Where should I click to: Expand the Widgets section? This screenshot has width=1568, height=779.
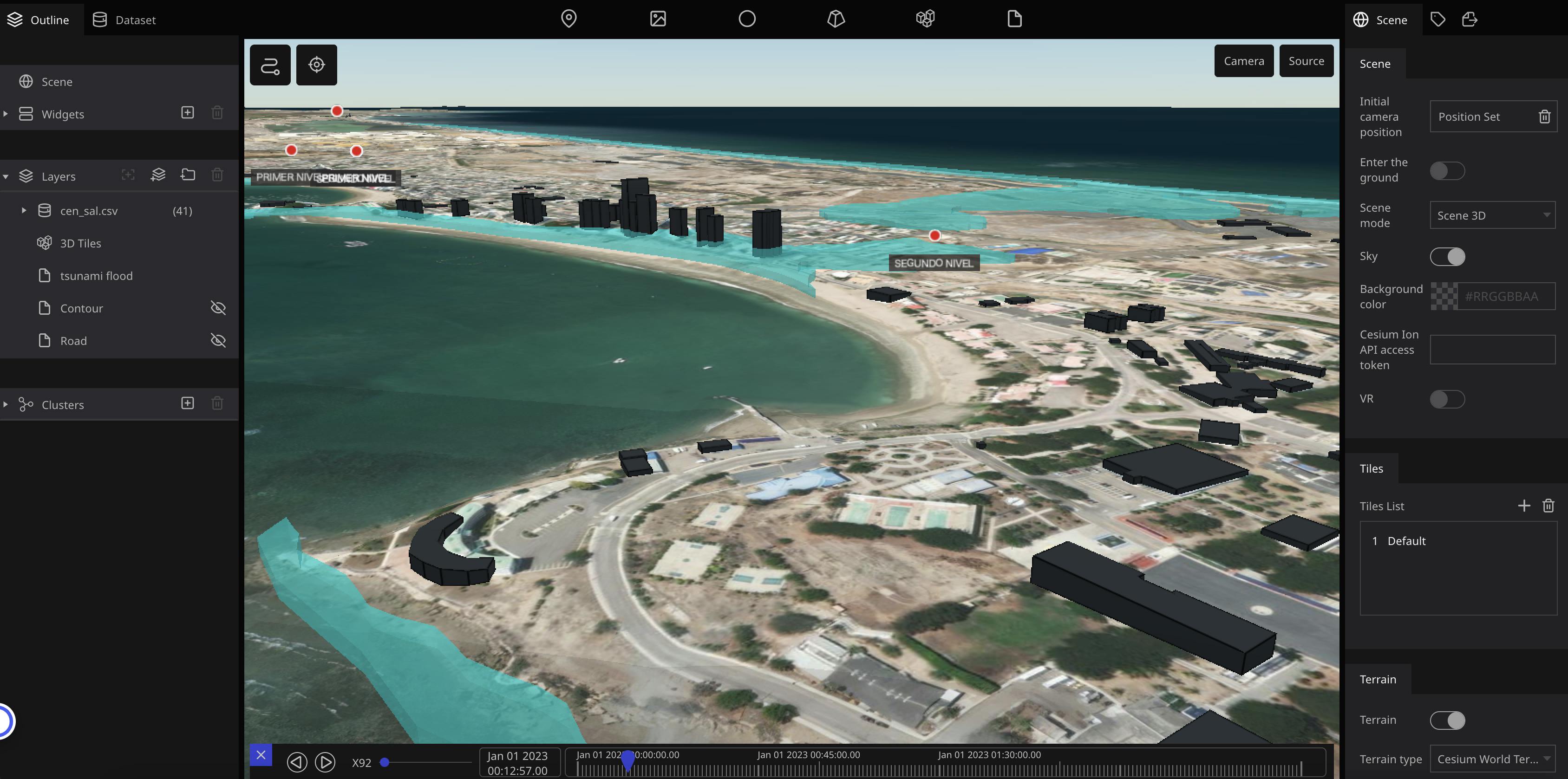6,113
